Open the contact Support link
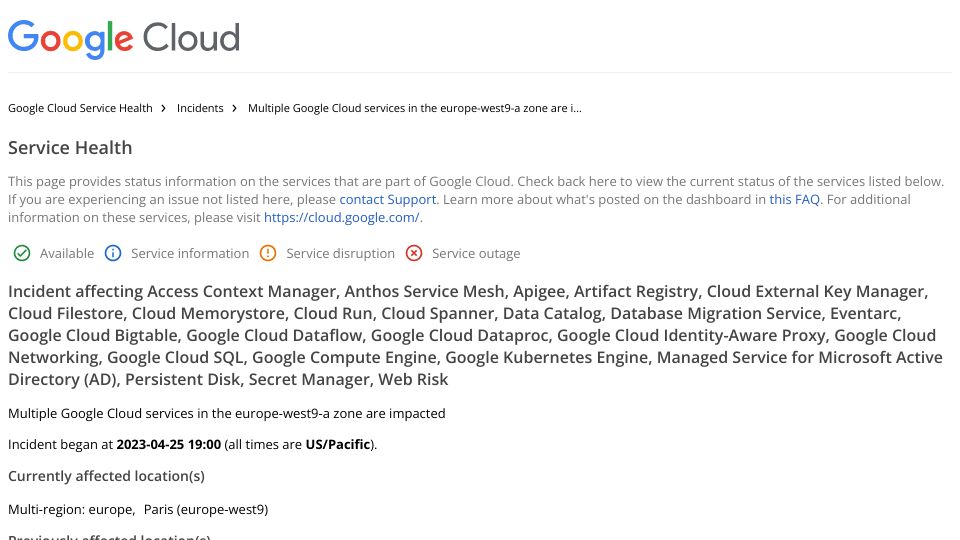Viewport: 960px width, 540px height. tap(388, 200)
